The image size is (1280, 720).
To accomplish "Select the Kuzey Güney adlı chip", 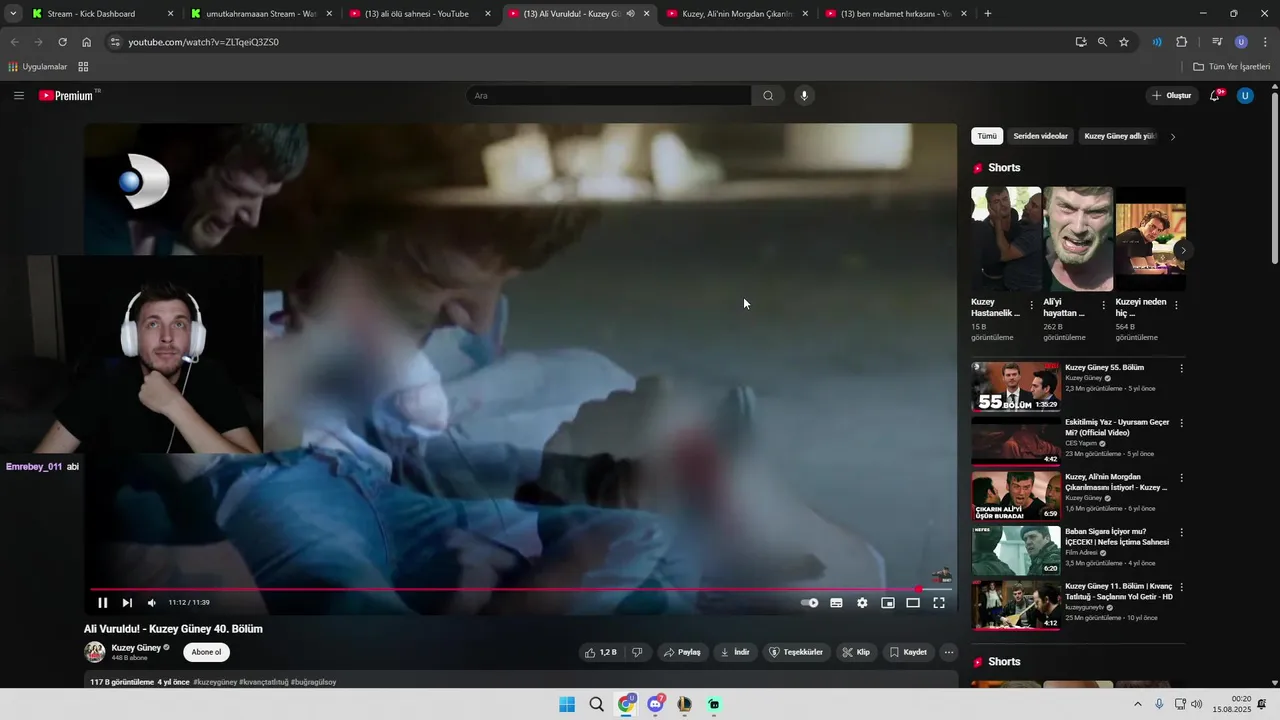I will (1119, 136).
